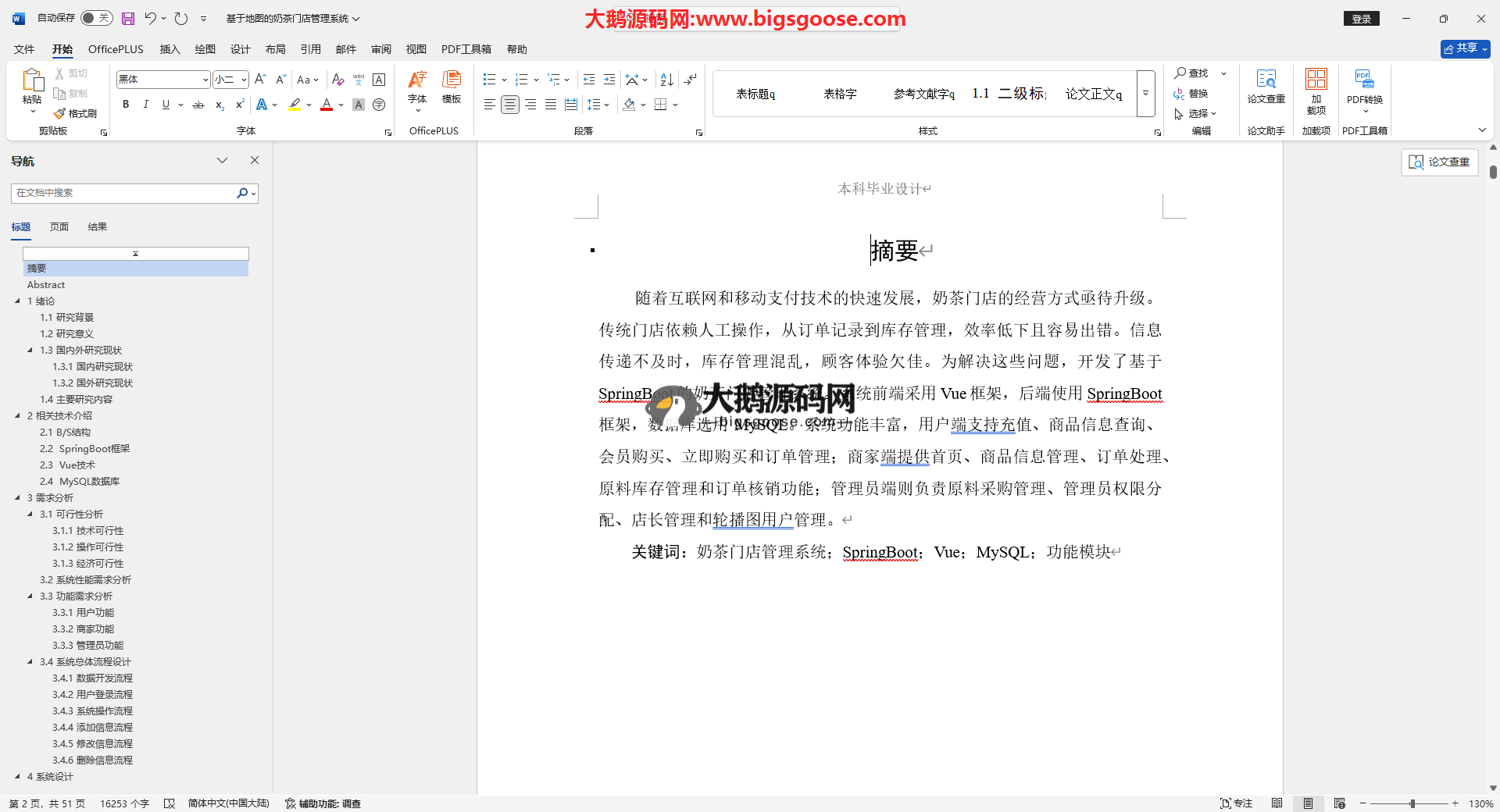Collapse the 1.3 国内外研究现状 tree node

[30, 350]
